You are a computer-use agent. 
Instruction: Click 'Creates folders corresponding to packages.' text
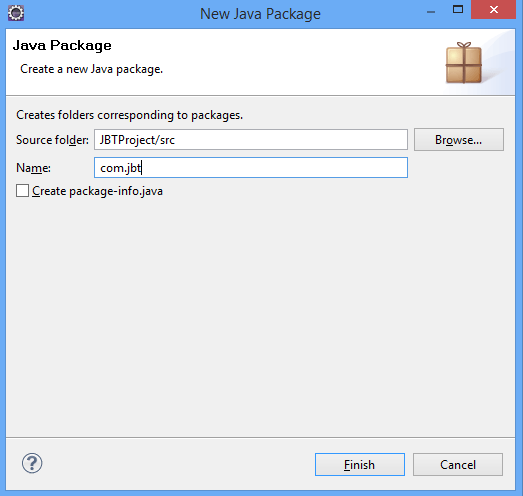click(x=129, y=115)
